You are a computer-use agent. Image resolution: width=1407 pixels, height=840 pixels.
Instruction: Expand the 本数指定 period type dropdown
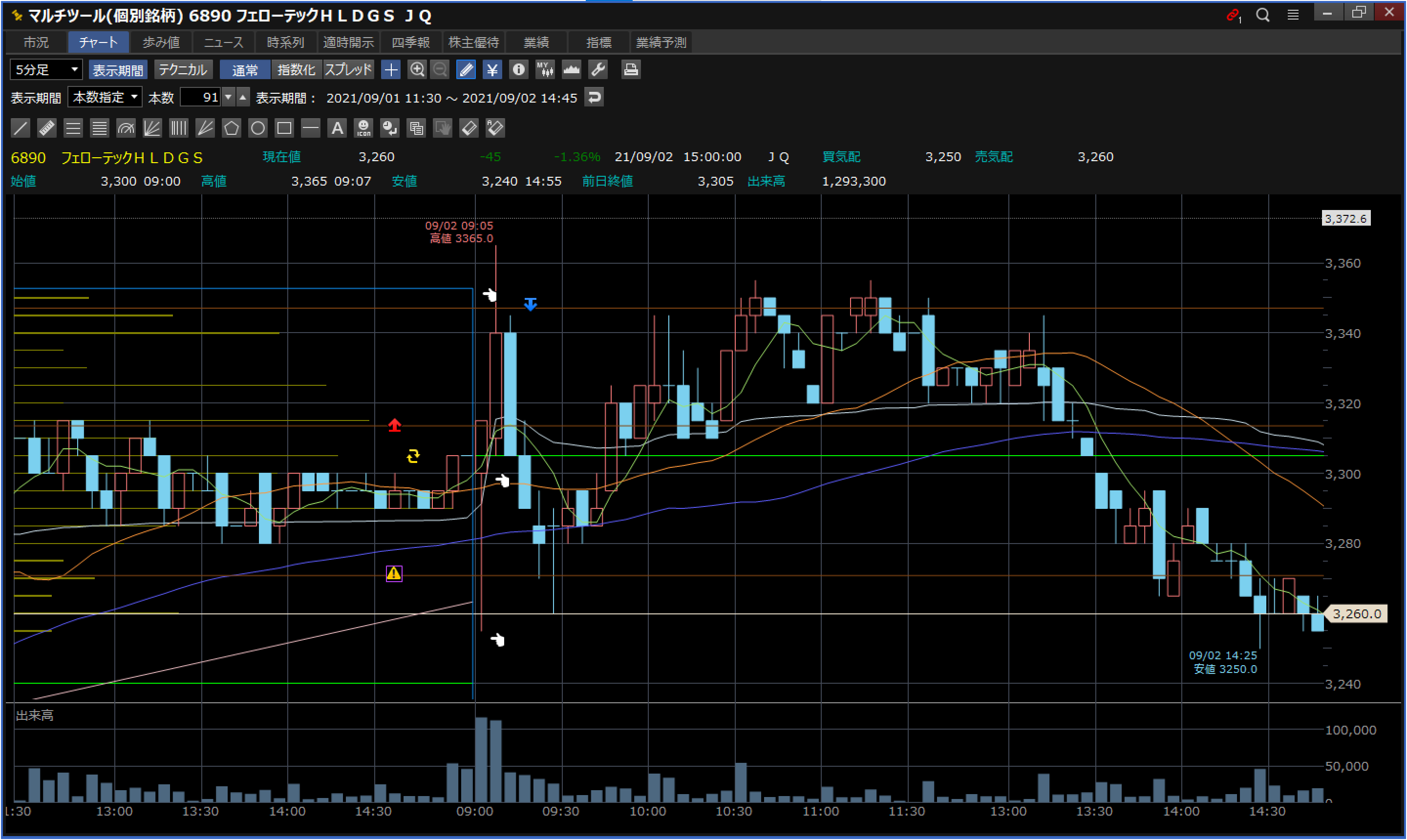(x=105, y=97)
